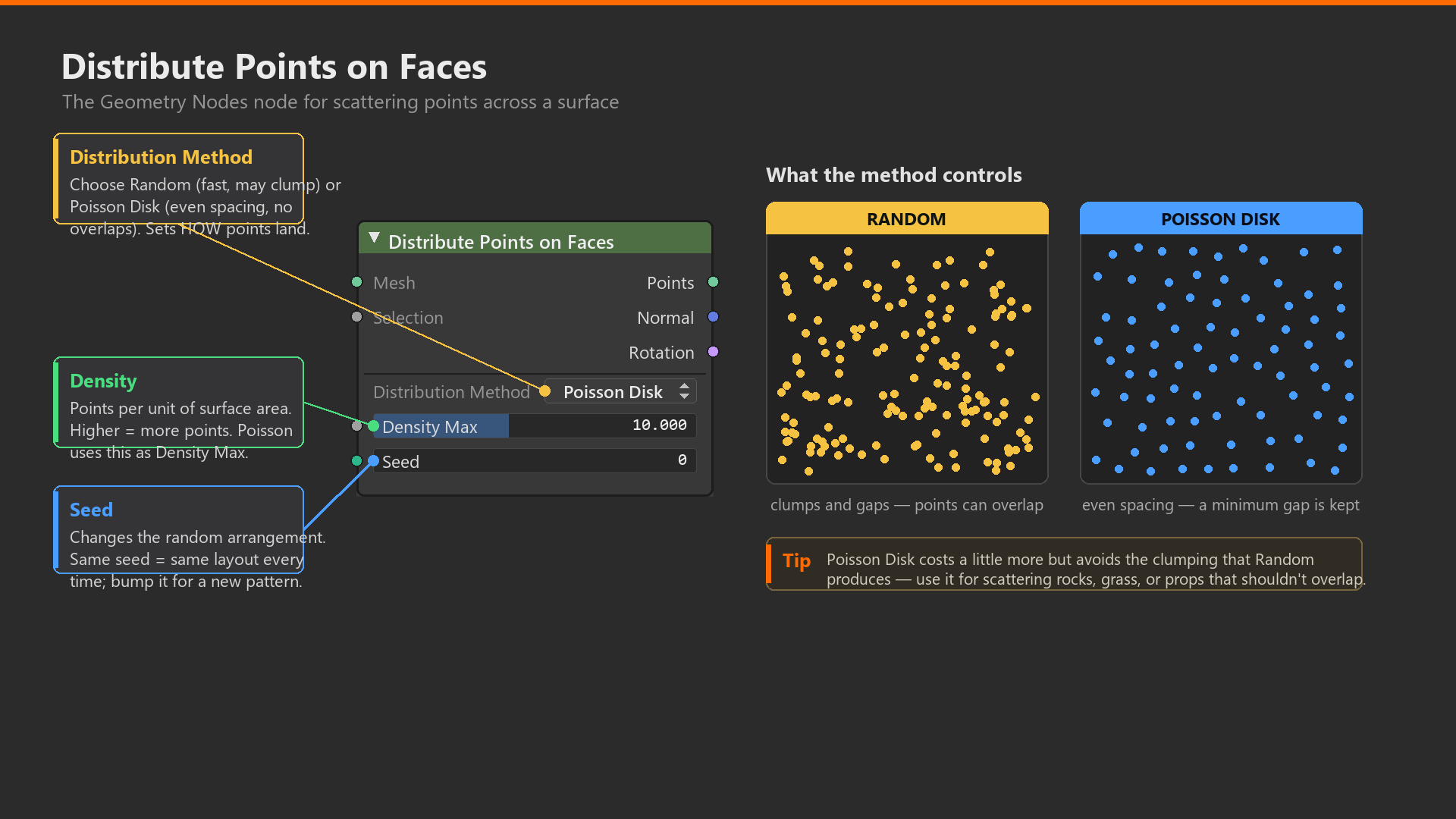The width and height of the screenshot is (1456, 819).
Task: Click the 'even spacing' caption
Action: [x=1220, y=505]
